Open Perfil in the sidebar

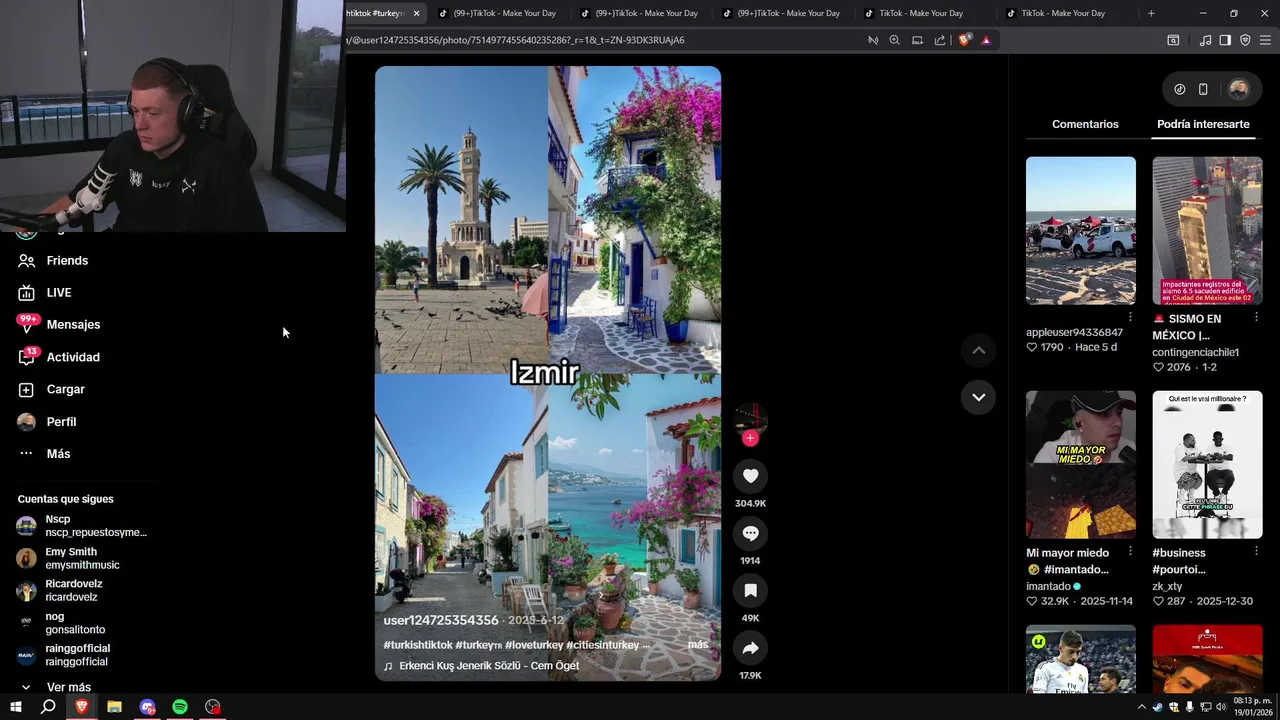61,421
